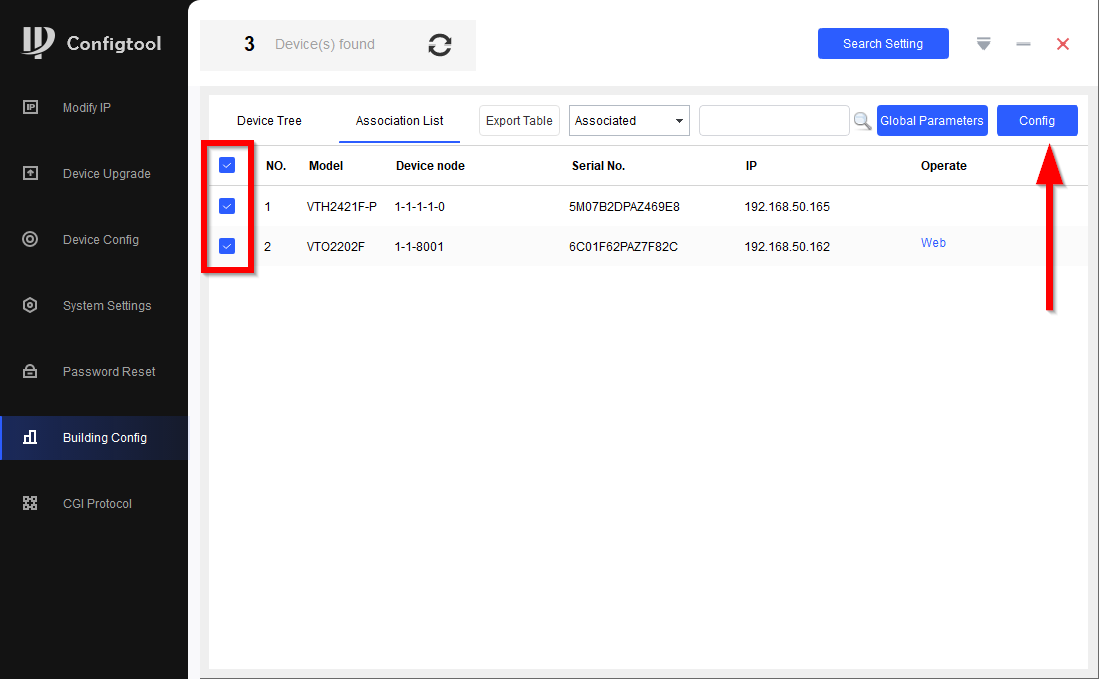Viewport: 1099px width, 679px height.
Task: Click the CGI Protocol grid icon
Action: pos(30,503)
